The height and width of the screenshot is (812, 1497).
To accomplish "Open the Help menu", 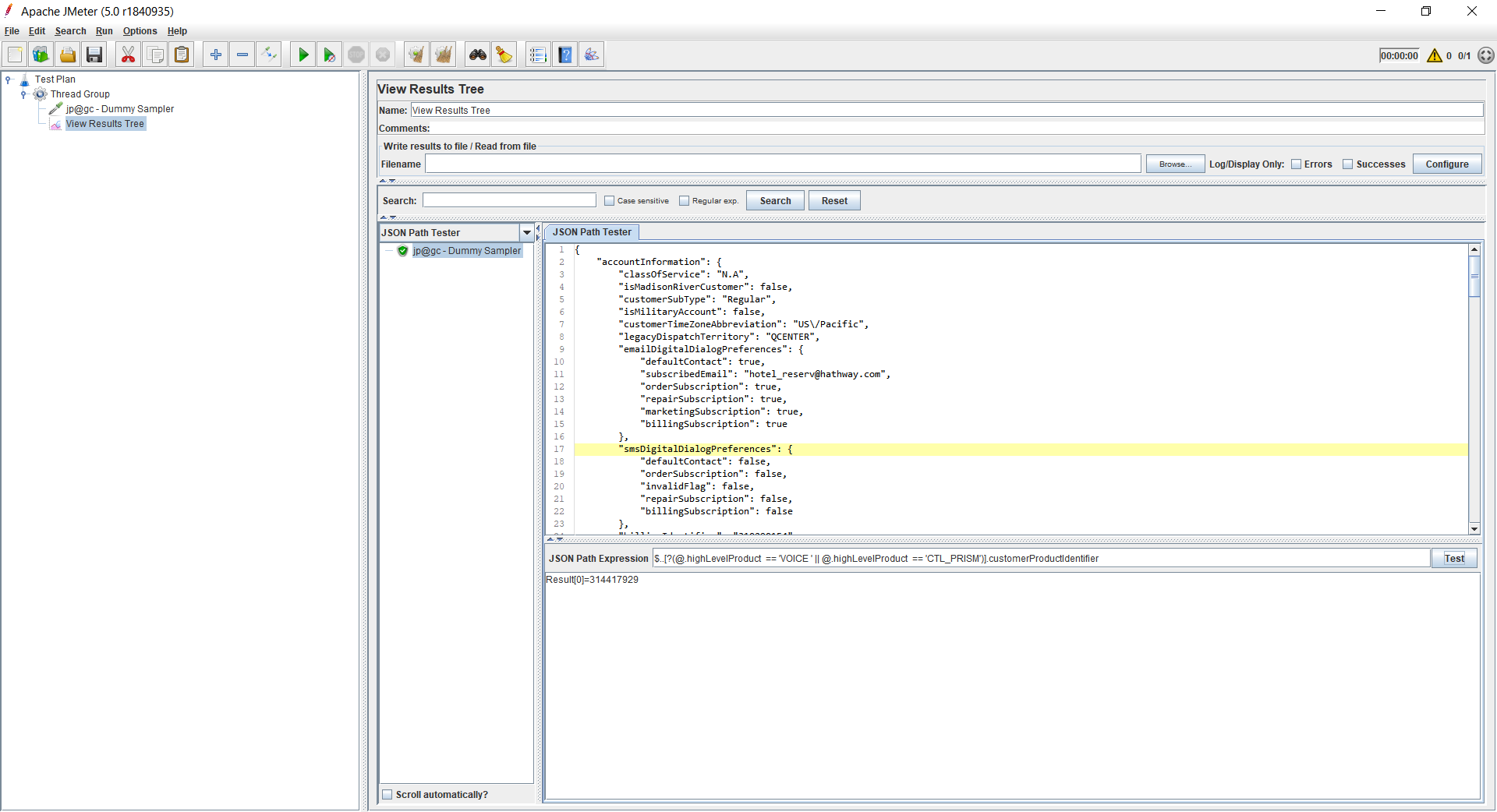I will [177, 31].
